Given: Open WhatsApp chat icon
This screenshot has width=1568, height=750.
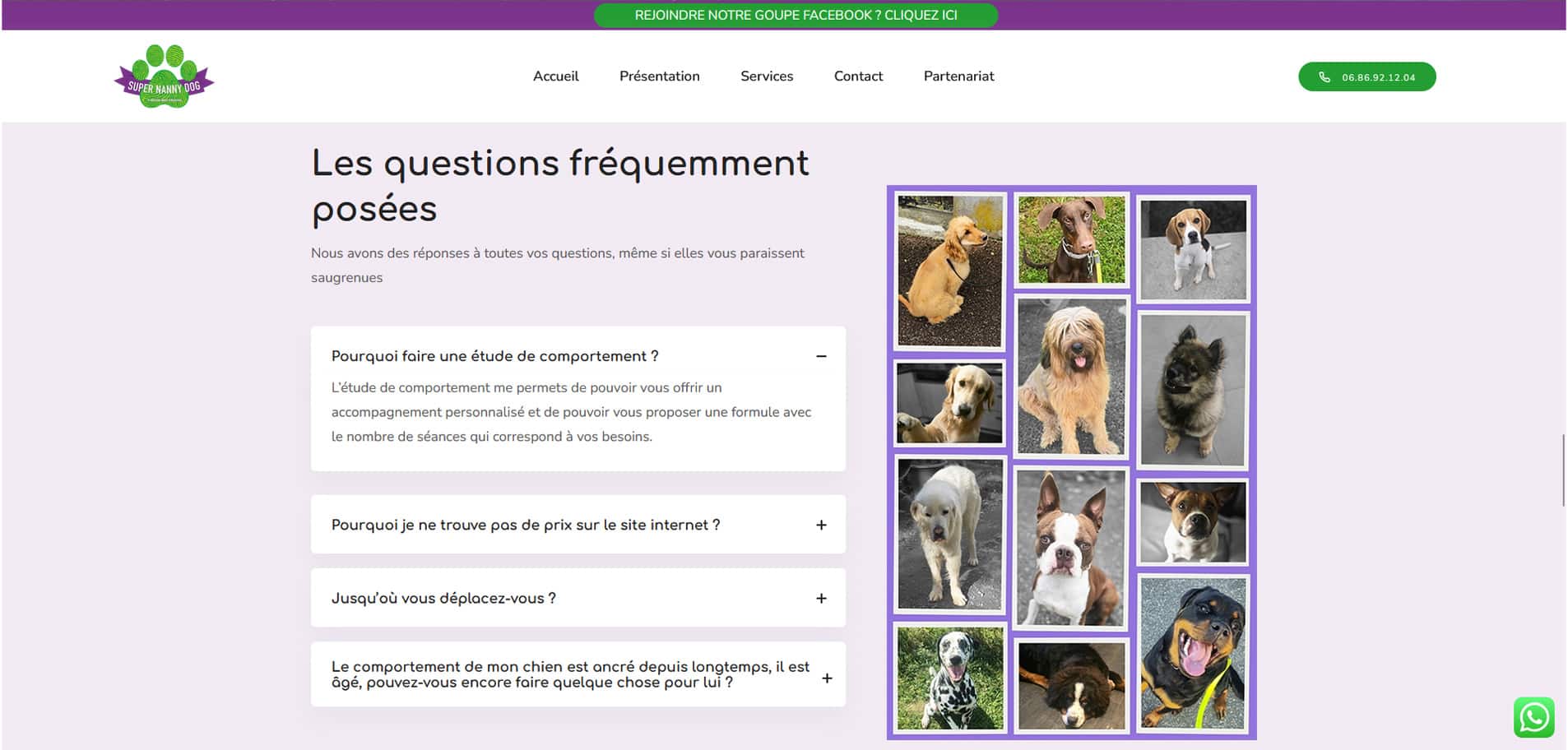Looking at the screenshot, I should (x=1533, y=717).
